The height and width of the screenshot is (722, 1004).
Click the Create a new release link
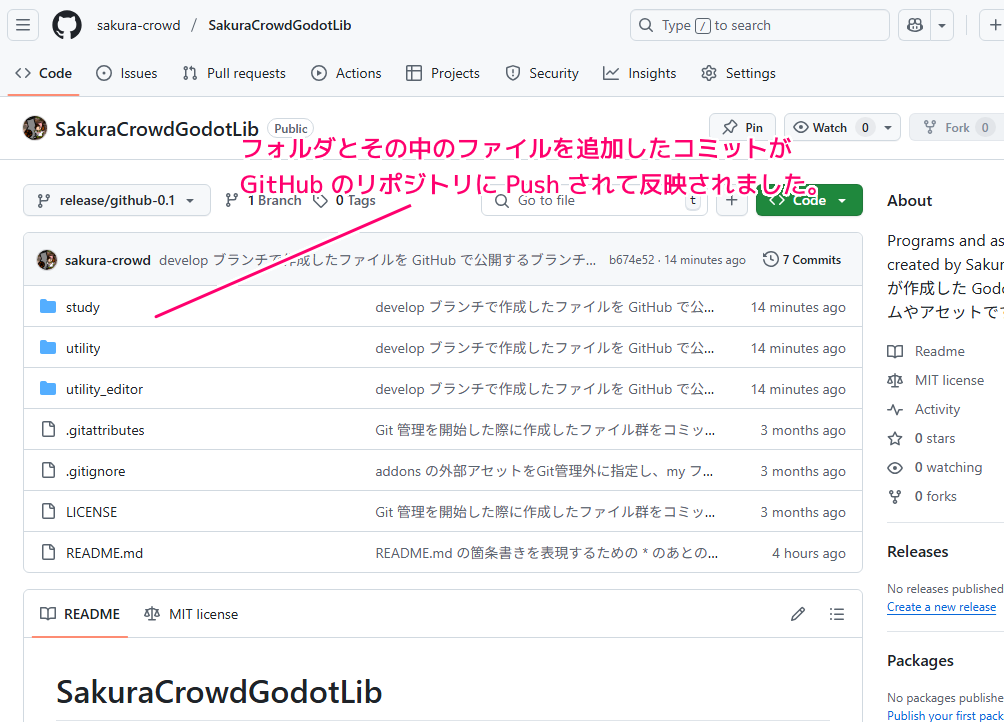941,607
